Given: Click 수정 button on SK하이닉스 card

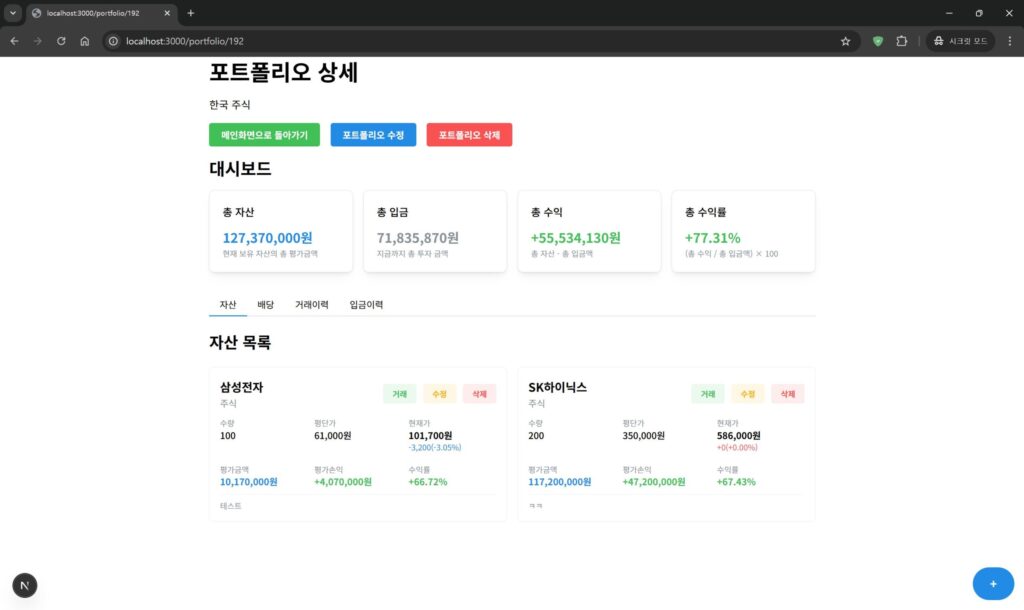Looking at the screenshot, I should pos(747,394).
